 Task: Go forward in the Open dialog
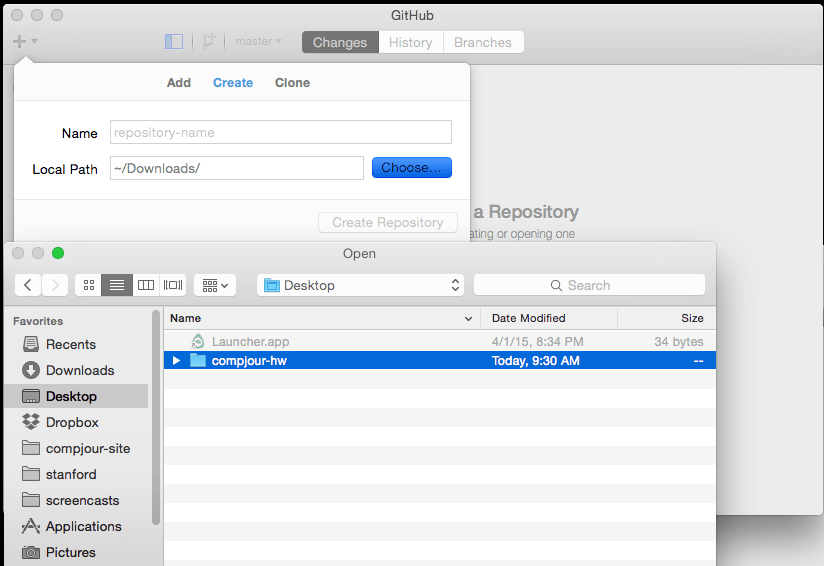pyautogui.click(x=55, y=285)
